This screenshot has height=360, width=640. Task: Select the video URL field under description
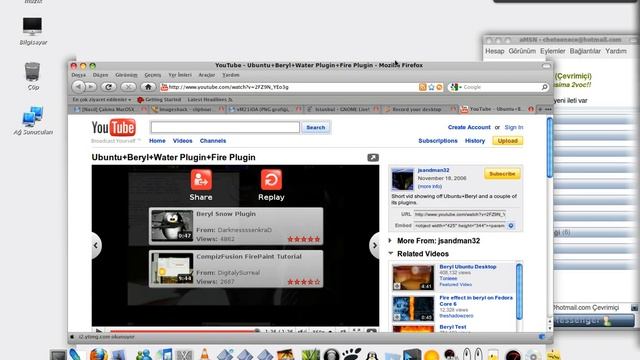click(x=460, y=214)
